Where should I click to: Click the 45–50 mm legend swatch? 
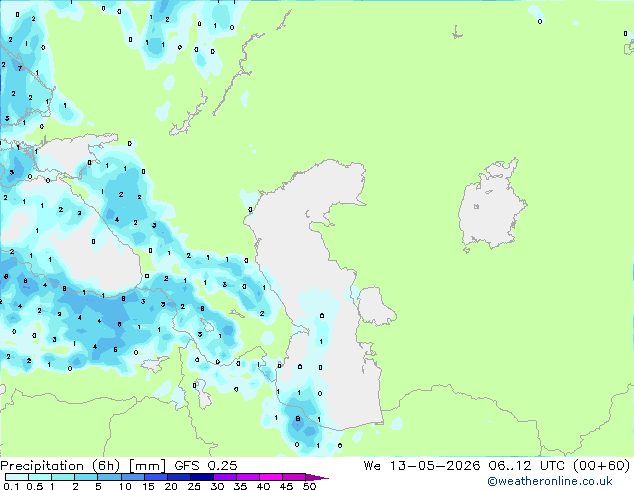coord(294,477)
